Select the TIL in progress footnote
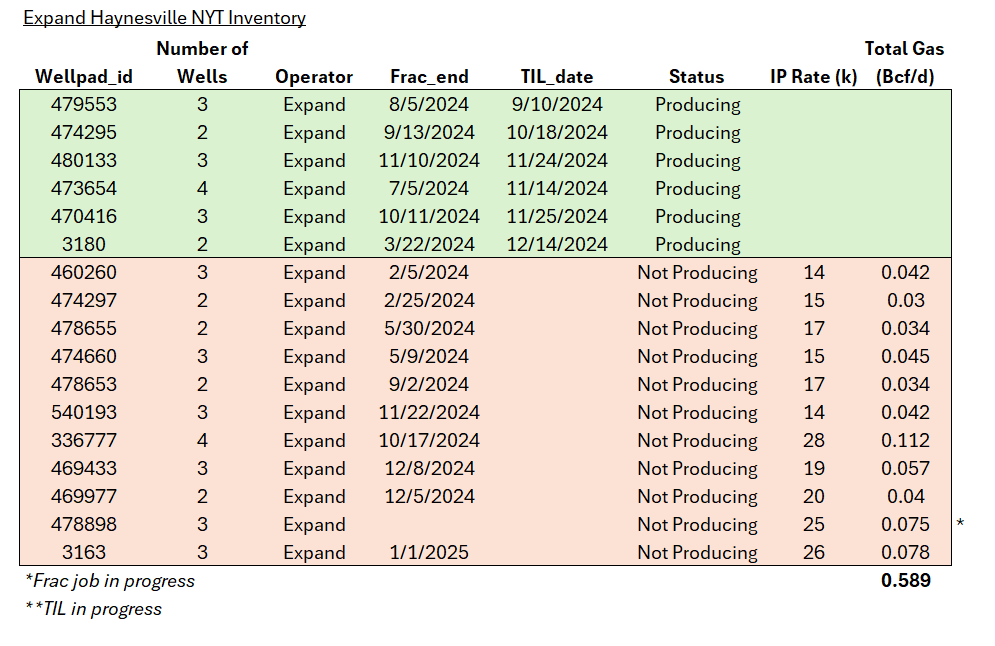Image resolution: width=995 pixels, height=646 pixels. 93,609
